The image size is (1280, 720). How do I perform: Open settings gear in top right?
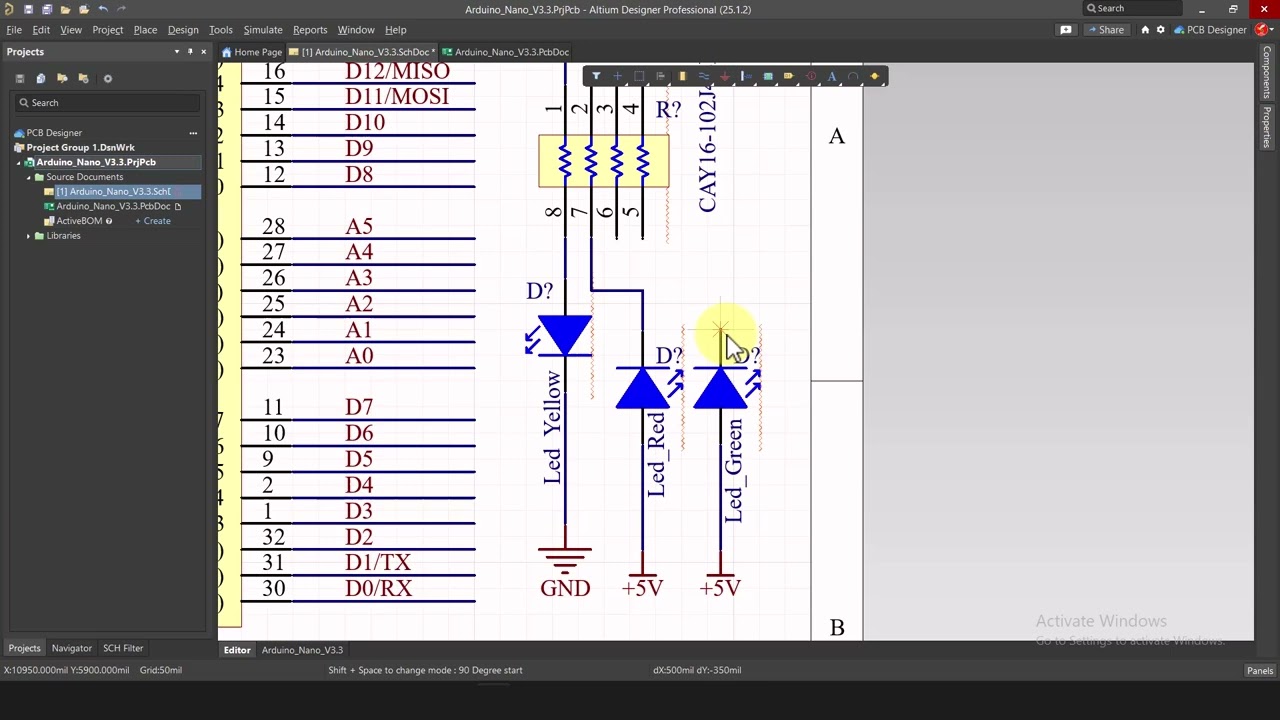point(1160,30)
